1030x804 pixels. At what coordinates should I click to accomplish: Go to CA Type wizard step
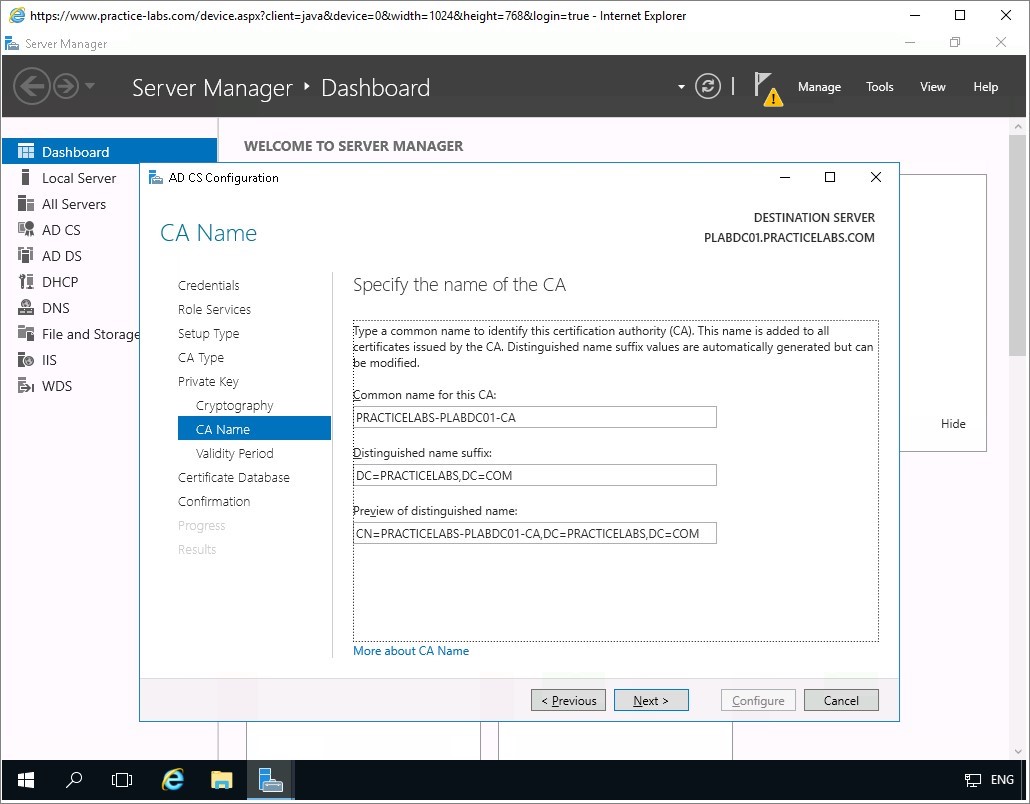point(200,357)
